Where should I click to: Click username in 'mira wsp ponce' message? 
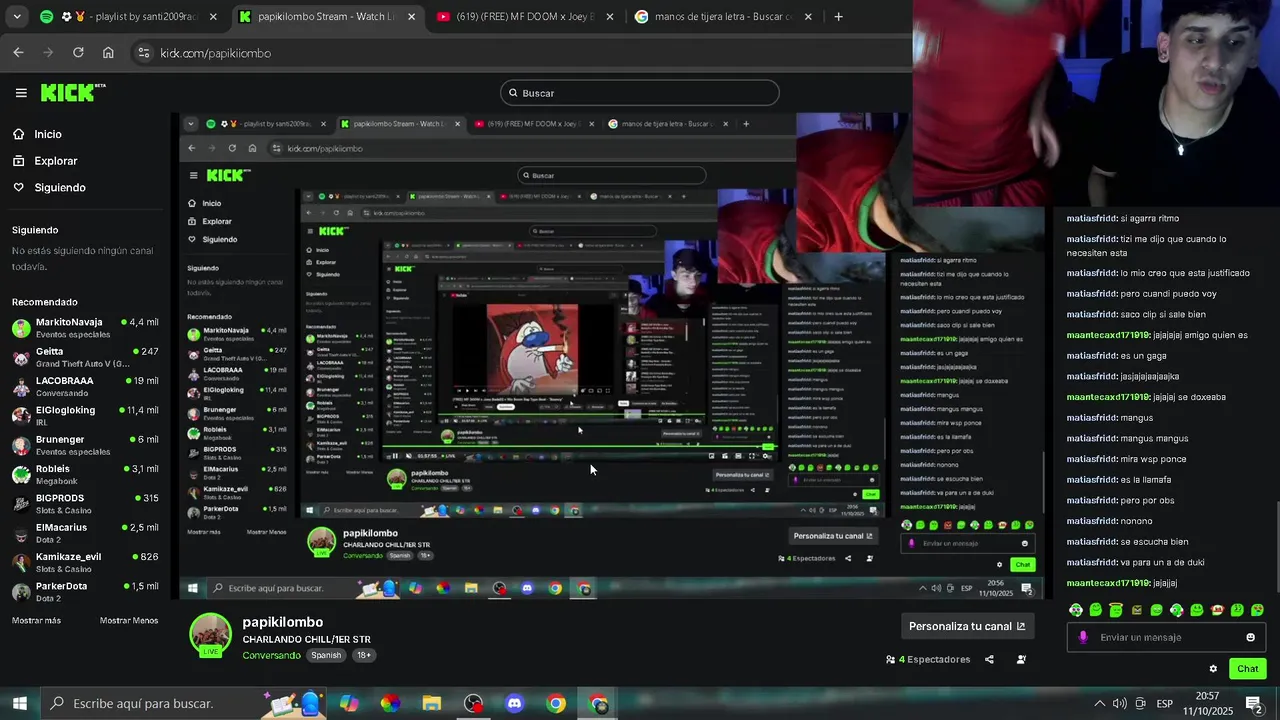[1091, 459]
